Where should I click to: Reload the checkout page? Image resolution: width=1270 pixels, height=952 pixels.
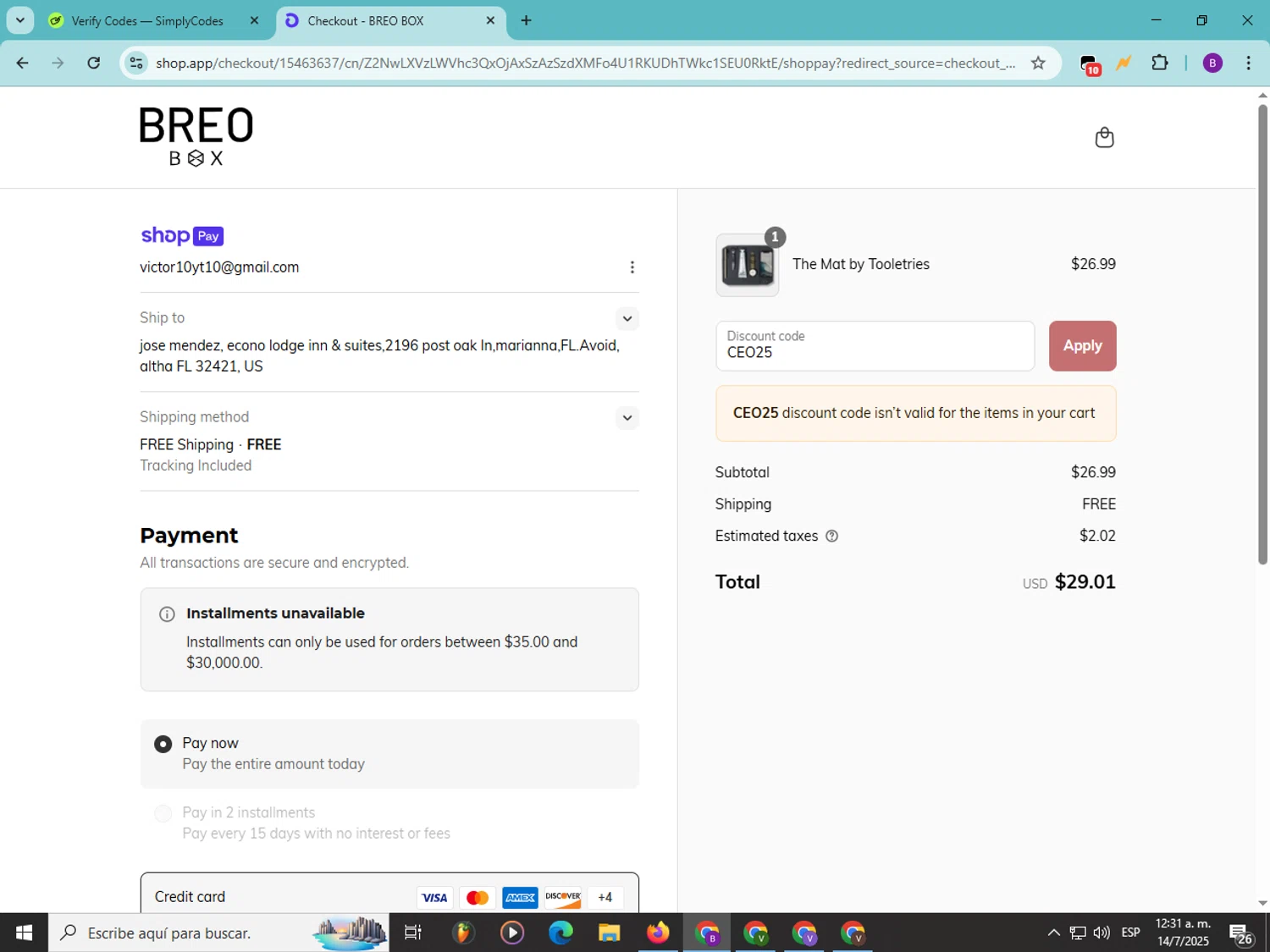click(x=94, y=63)
